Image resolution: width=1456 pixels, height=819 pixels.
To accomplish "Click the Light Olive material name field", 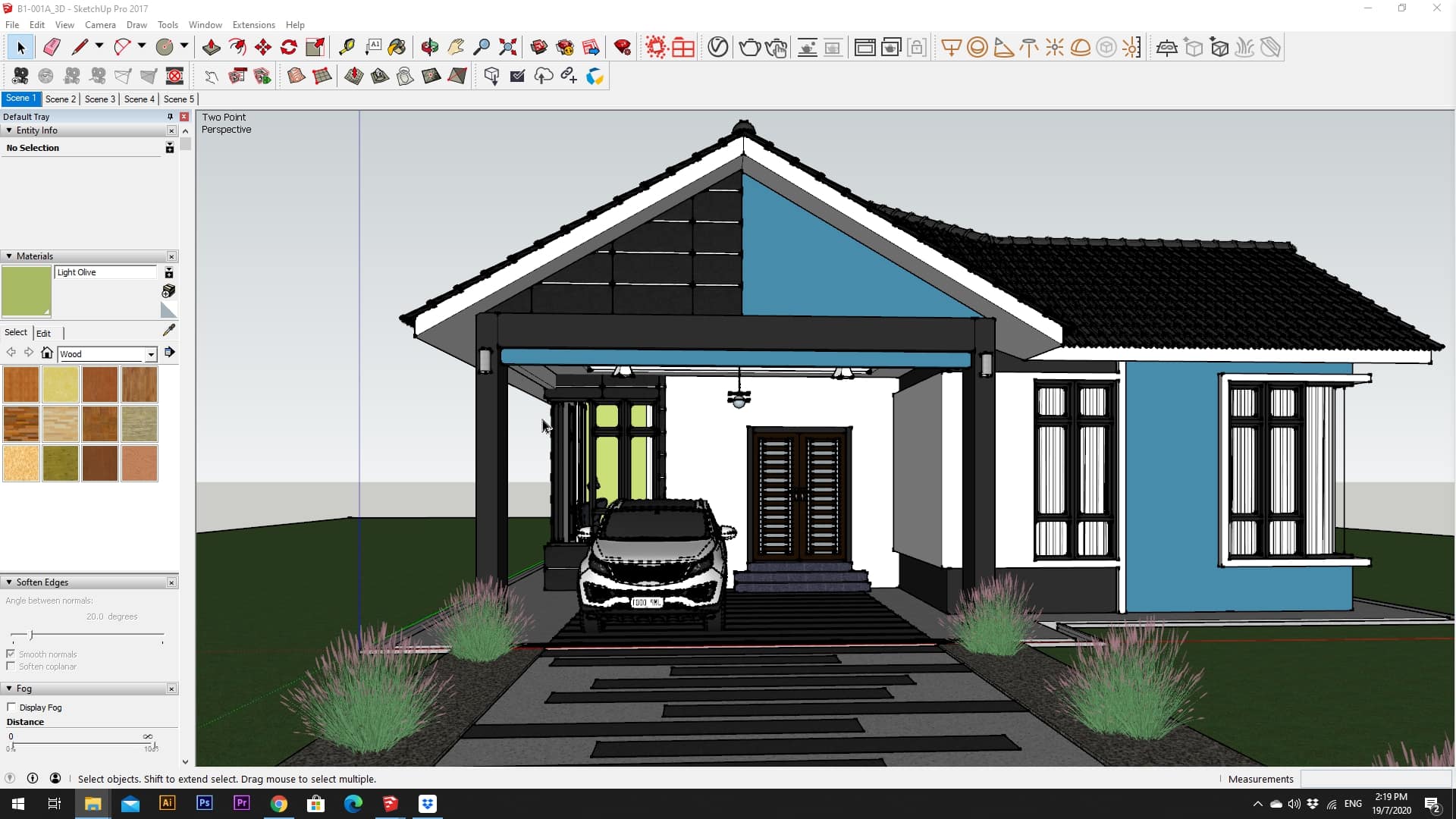I will tap(105, 272).
